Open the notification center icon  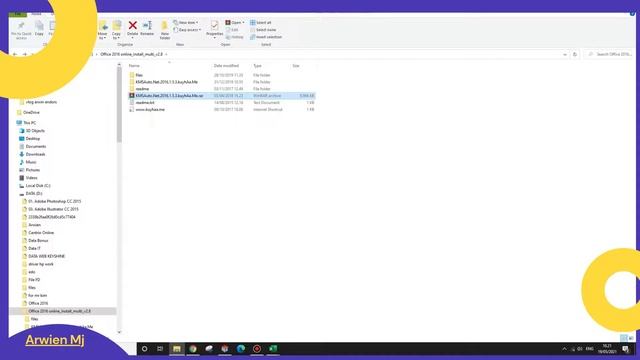tap(626, 349)
